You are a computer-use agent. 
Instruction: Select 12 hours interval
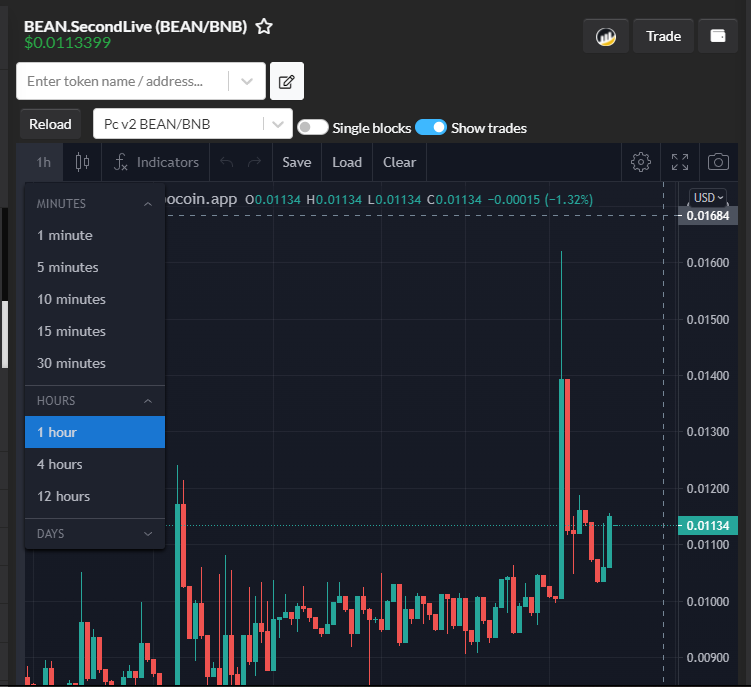(95, 496)
